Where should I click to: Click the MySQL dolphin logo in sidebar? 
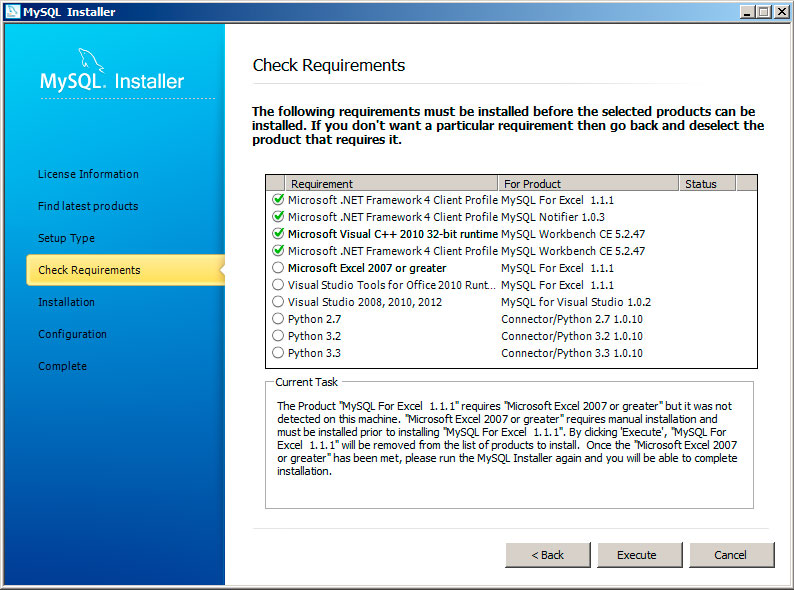point(91,61)
